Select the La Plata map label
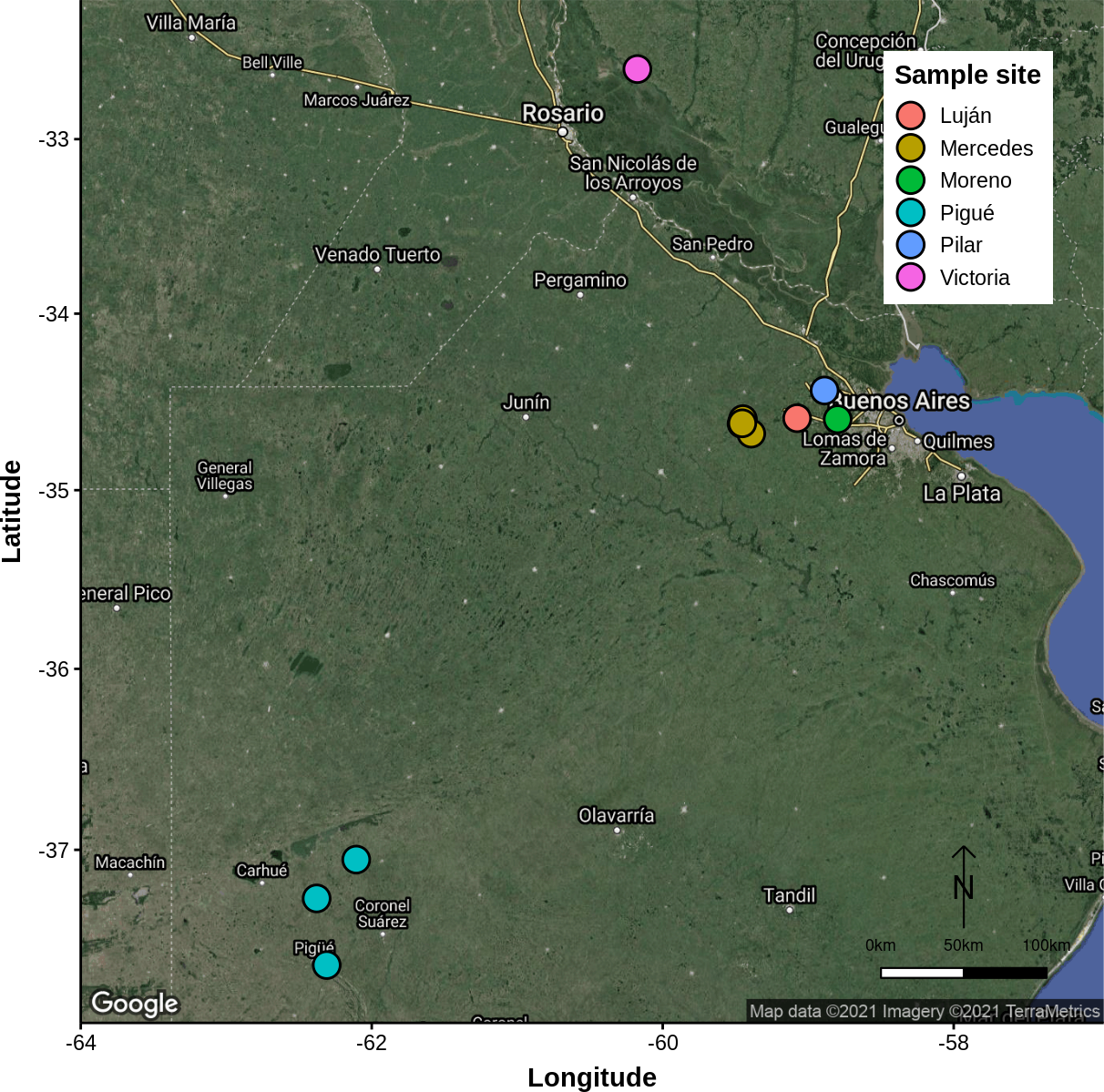Viewport: 1104px width, 1092px height. (x=962, y=494)
